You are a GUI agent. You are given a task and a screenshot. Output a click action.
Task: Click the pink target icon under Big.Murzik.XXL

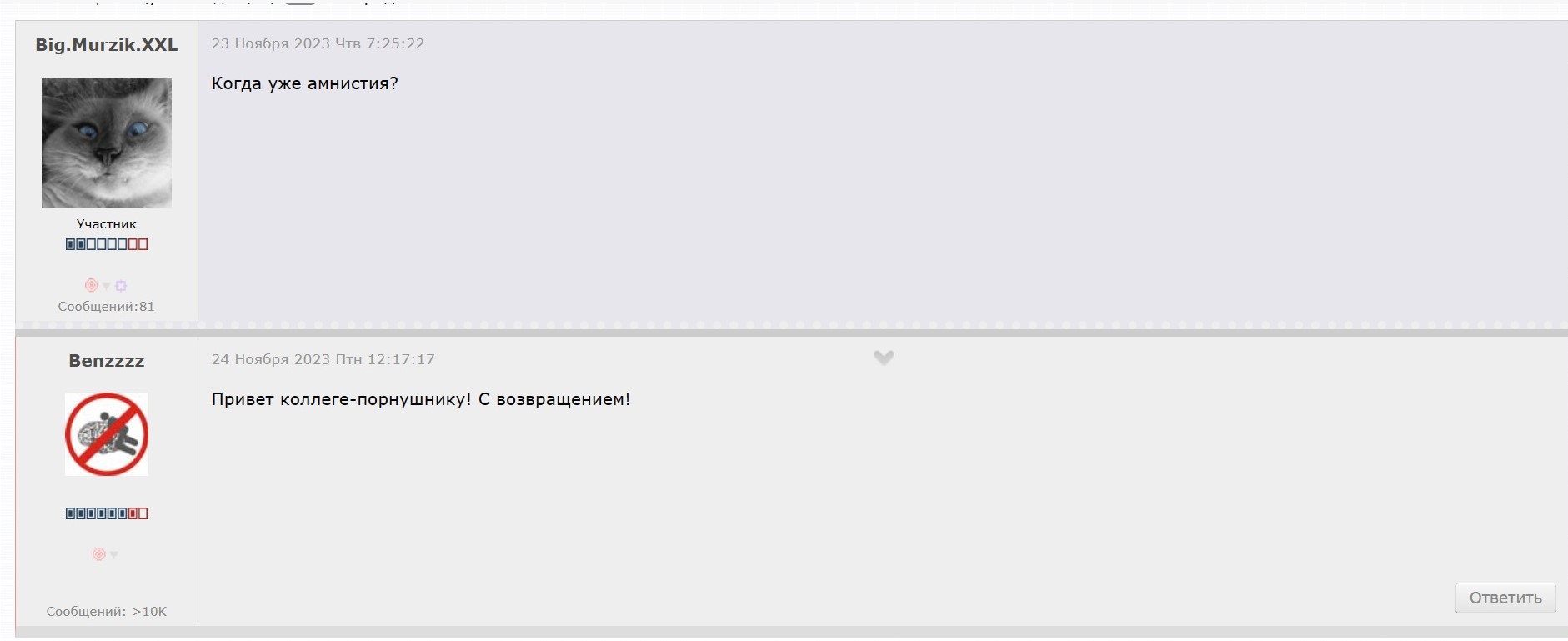pyautogui.click(x=92, y=285)
